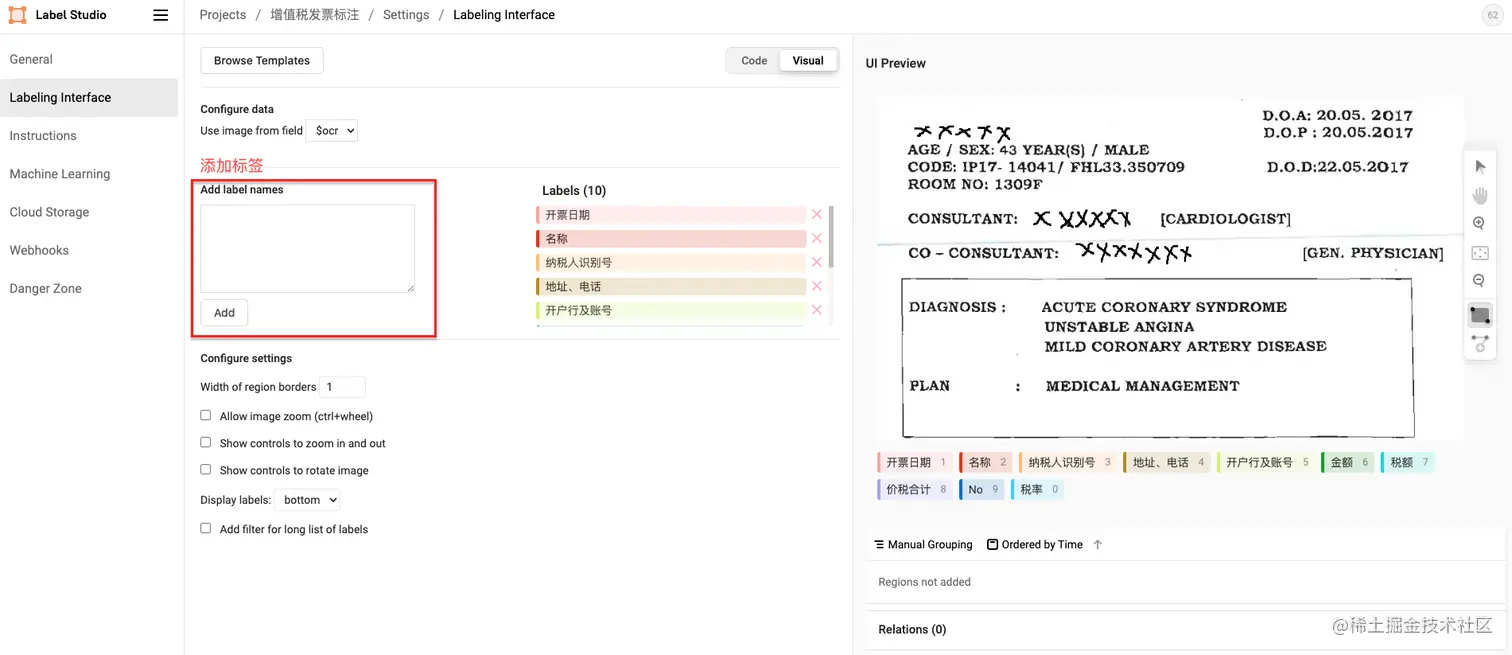Click the zoom out magnifier tool
This screenshot has height=655, width=1512.
[1480, 281]
